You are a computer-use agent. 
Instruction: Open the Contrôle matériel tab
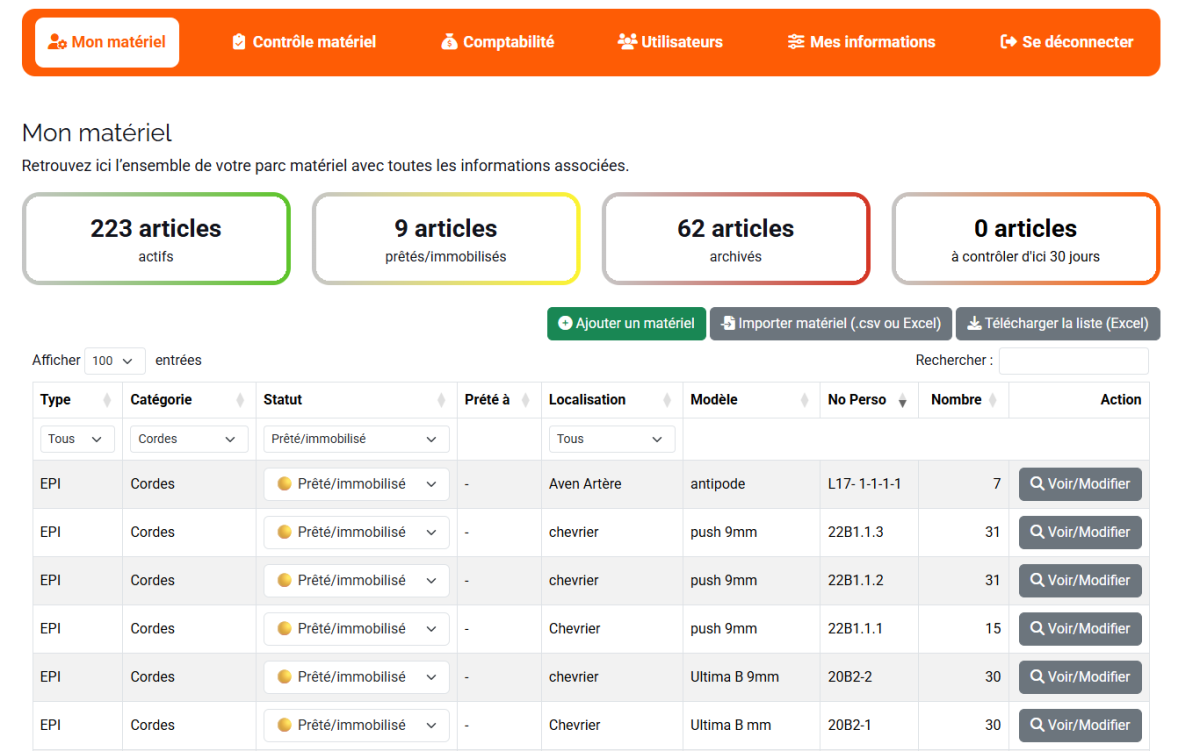pos(304,42)
